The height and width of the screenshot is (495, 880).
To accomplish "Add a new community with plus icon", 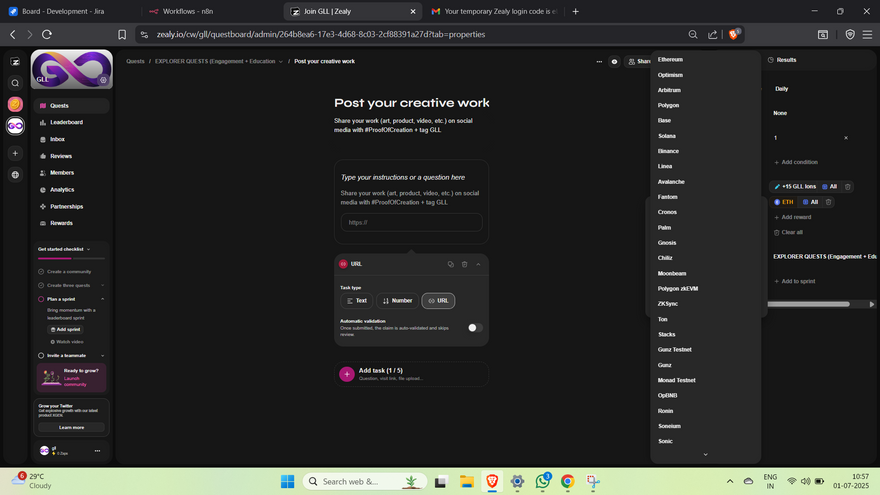I will click(x=15, y=153).
